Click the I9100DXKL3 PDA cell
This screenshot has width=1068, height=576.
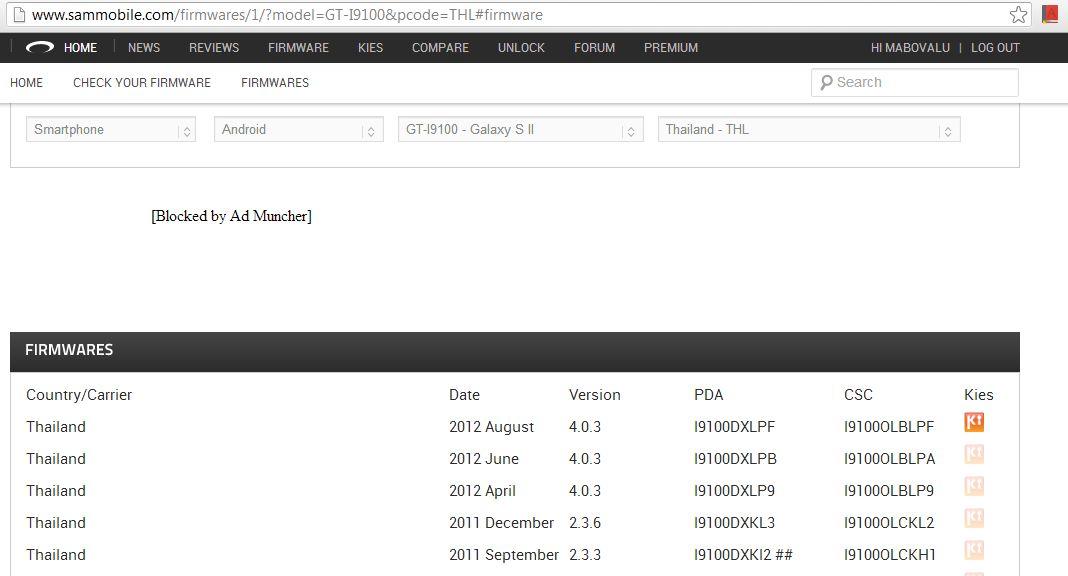tap(734, 523)
